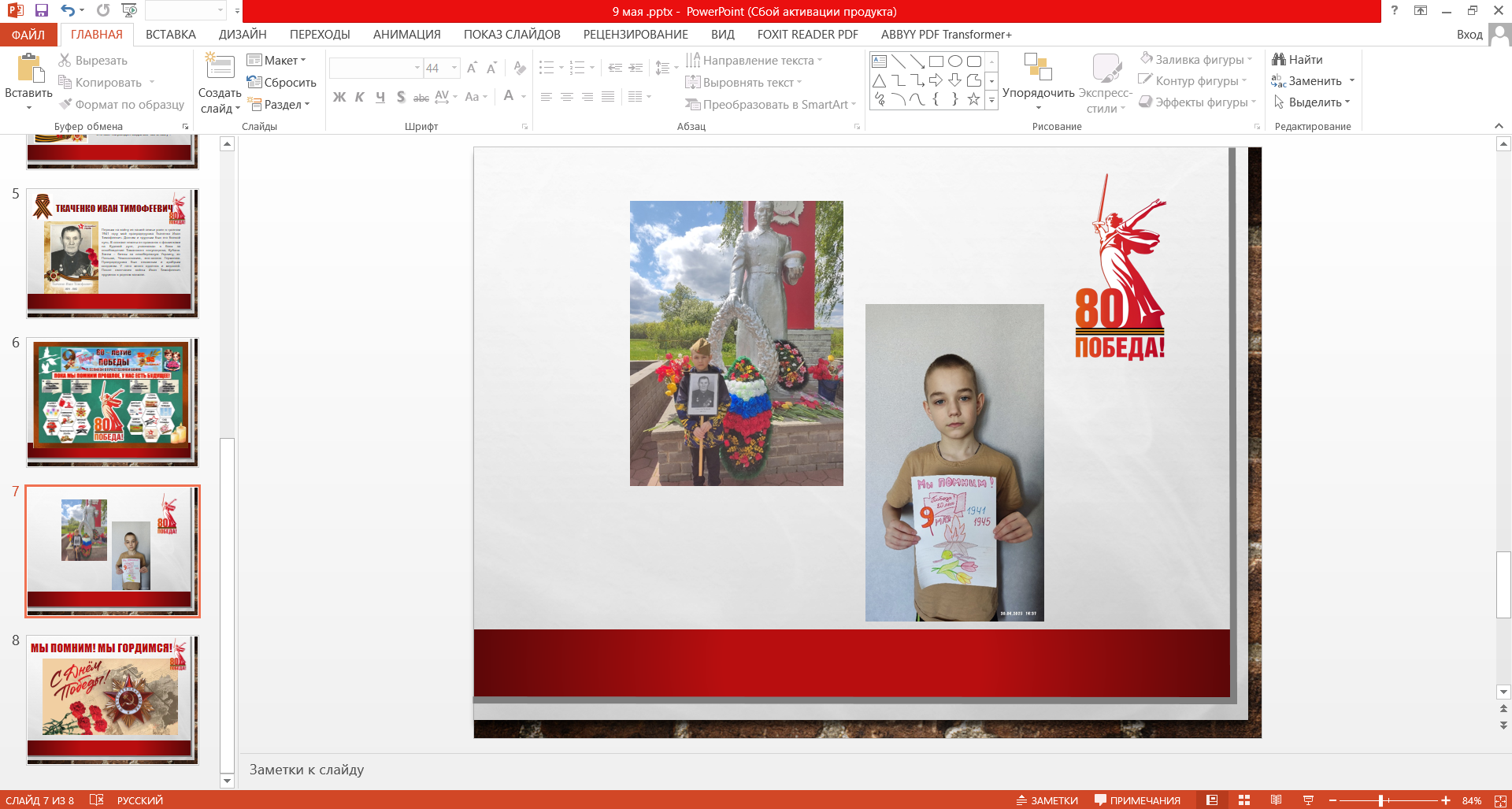Select the five-point star shape
This screenshot has height=809, width=1512.
974,99
